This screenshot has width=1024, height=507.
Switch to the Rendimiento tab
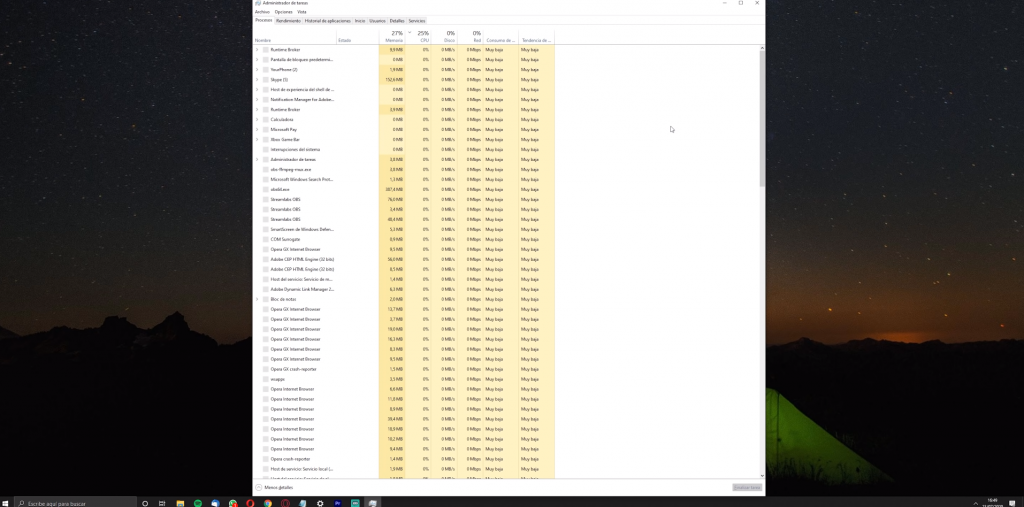pos(288,20)
